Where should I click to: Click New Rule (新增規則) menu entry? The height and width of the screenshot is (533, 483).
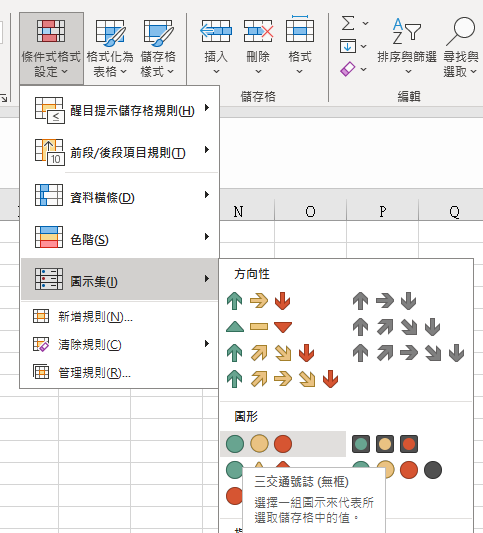point(120,316)
